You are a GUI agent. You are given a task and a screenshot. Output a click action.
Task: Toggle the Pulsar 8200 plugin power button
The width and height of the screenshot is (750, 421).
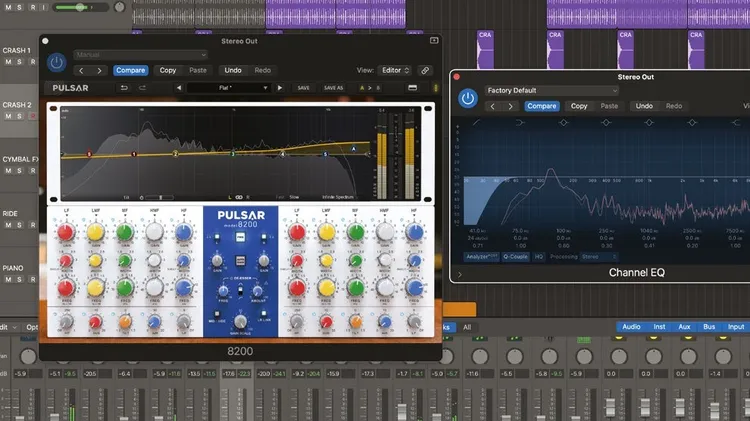[56, 63]
